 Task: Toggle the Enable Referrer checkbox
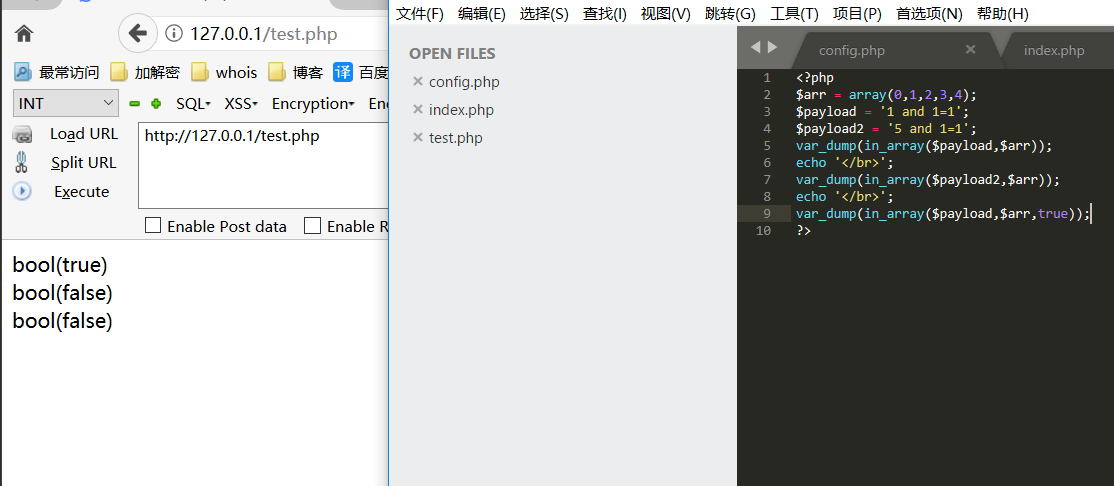coord(312,226)
